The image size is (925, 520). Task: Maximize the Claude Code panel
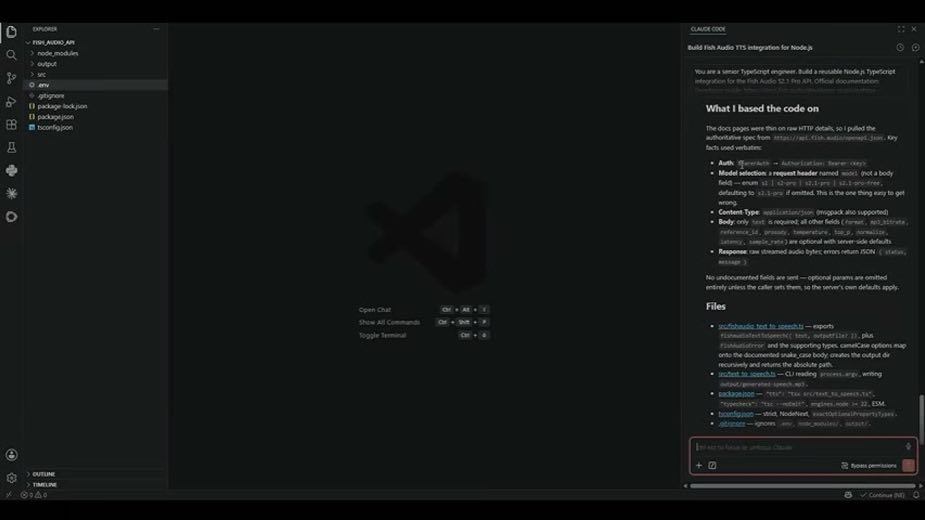coord(901,29)
